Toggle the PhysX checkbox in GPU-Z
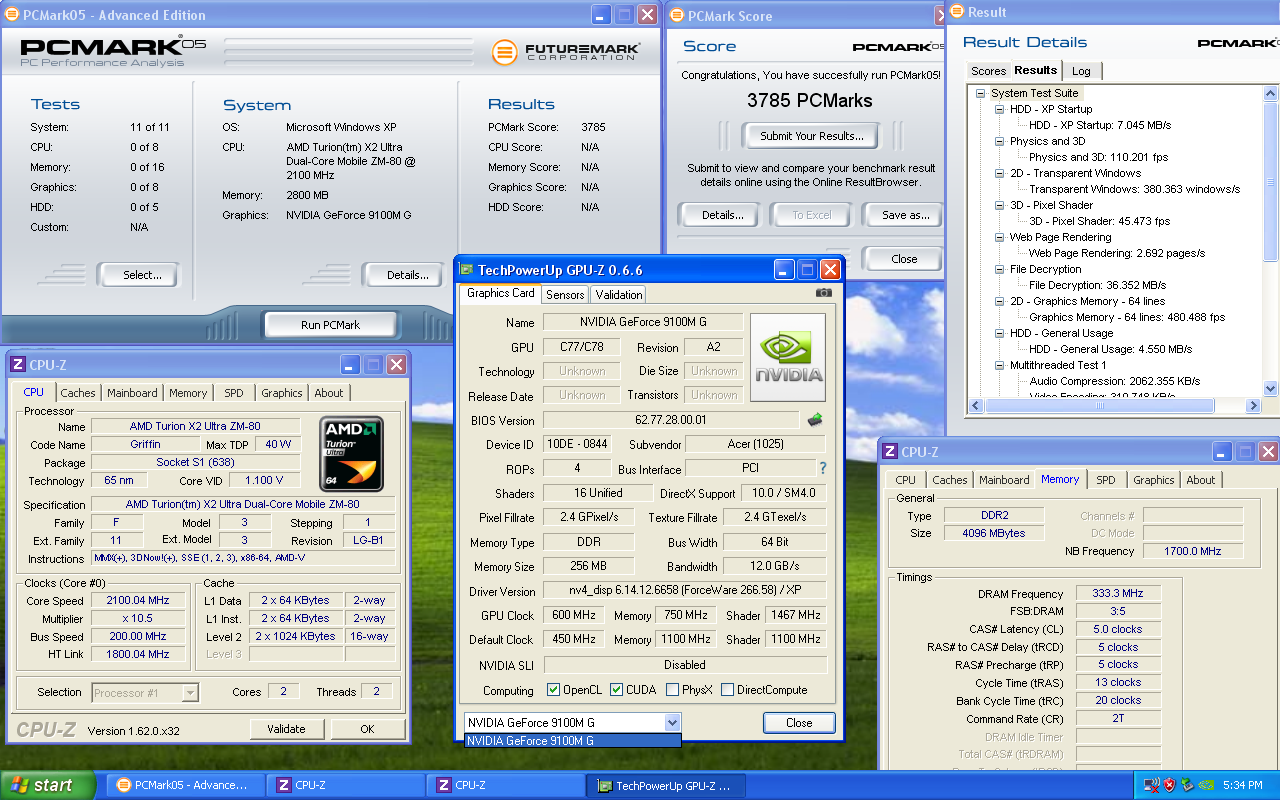Viewport: 1280px width, 800px height. [x=672, y=690]
